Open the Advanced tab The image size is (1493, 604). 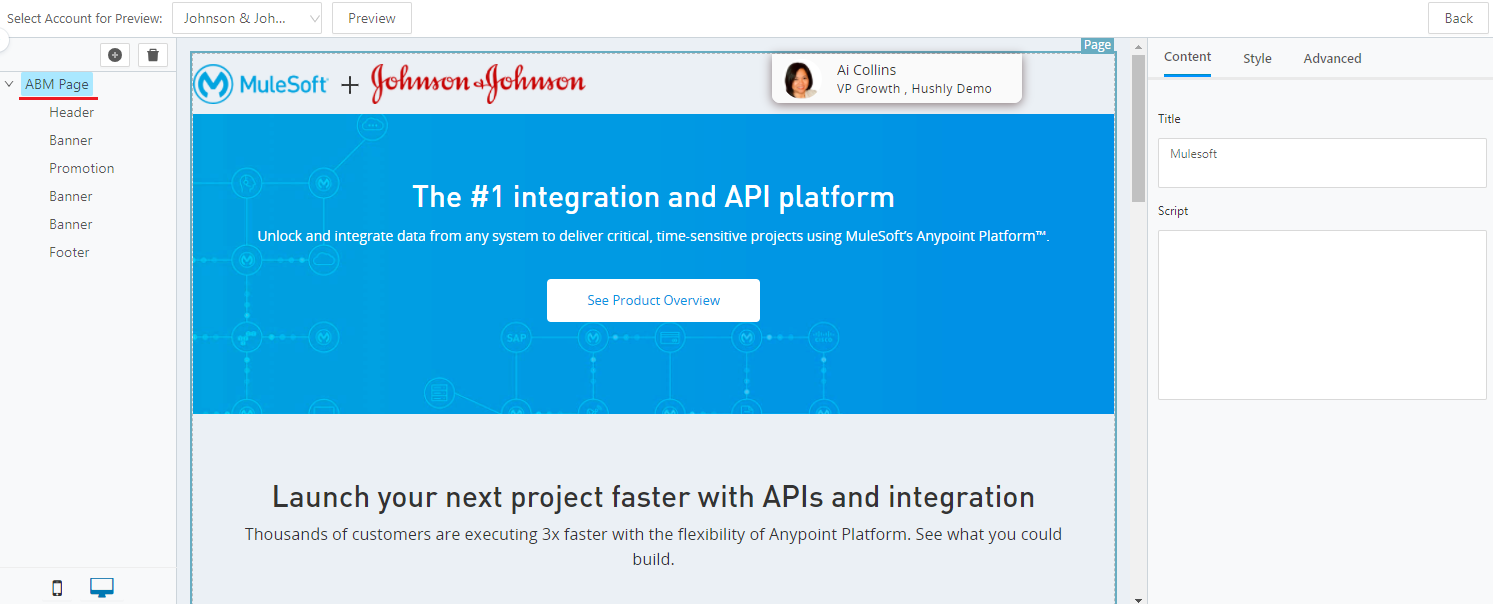pos(1332,58)
